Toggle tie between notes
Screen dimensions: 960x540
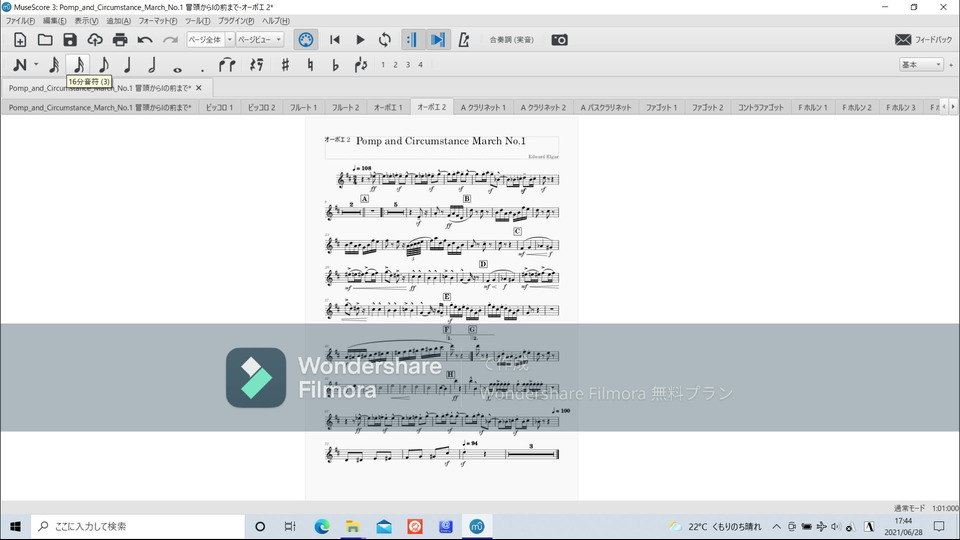click(x=227, y=65)
